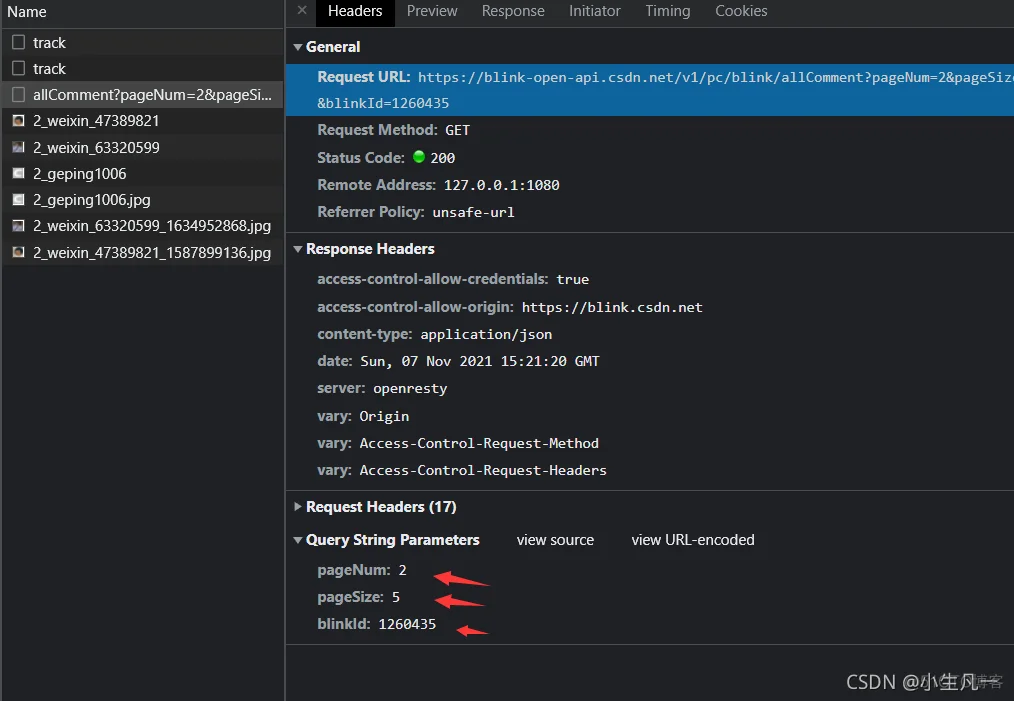
Task: Click the image icon beside 2_weixin_63320599_1634952868.jpg
Action: [19, 226]
